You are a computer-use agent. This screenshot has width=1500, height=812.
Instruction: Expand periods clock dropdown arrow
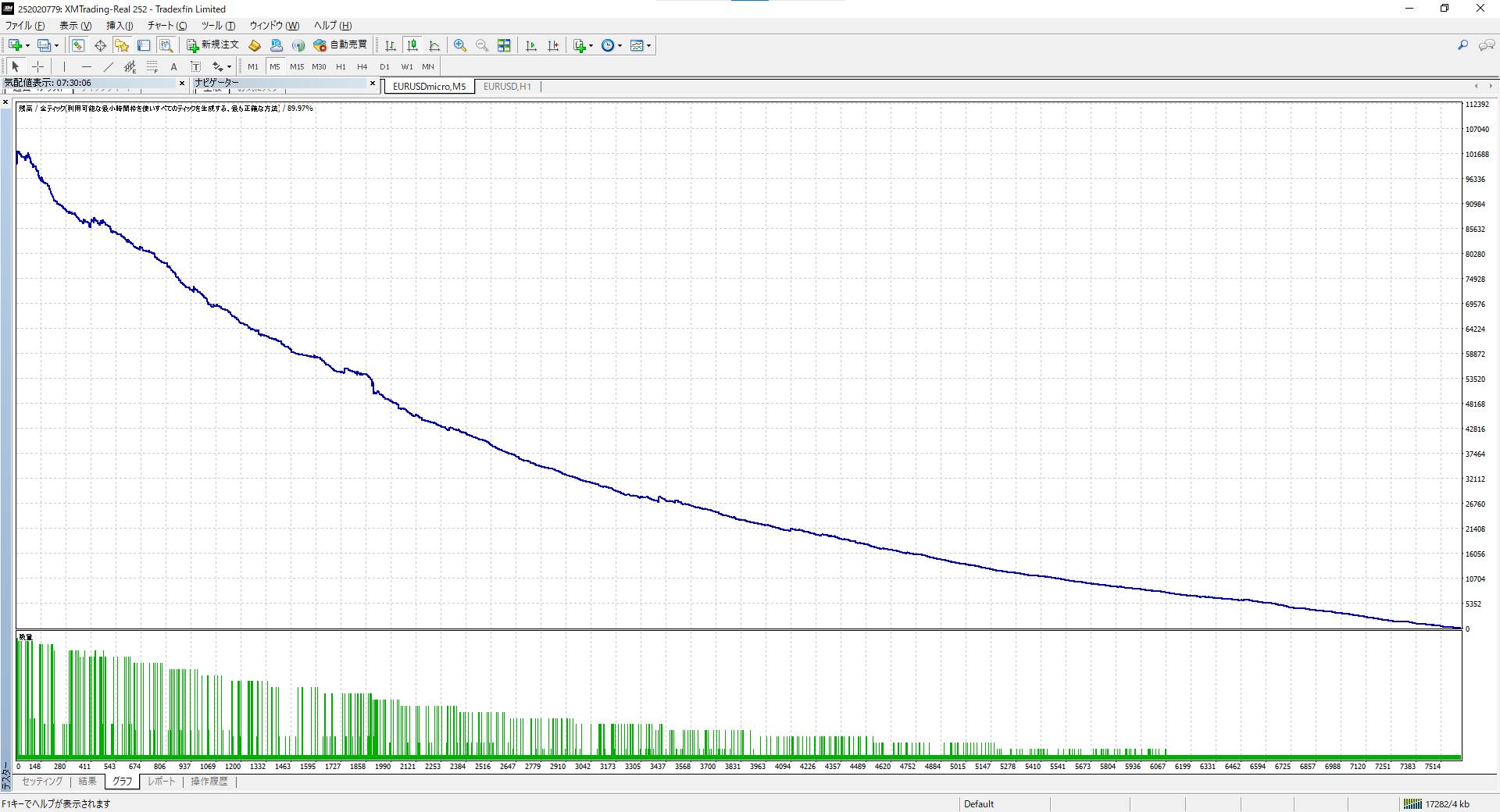tap(620, 45)
